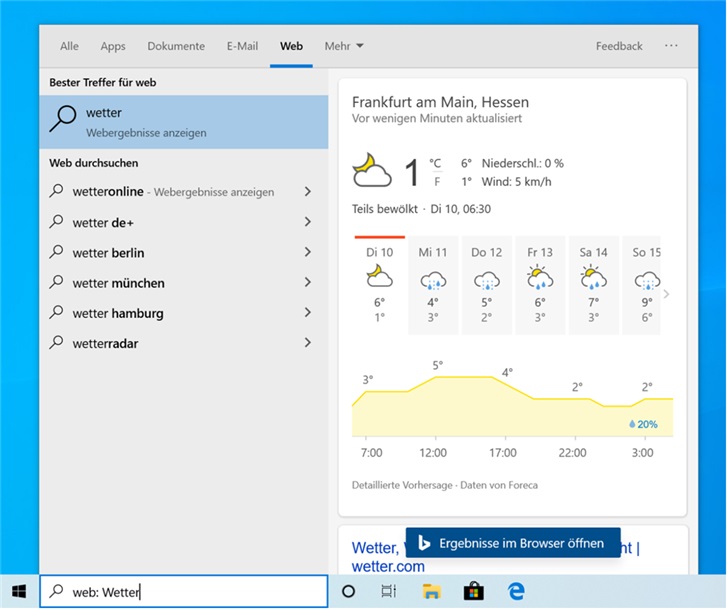
Task: Open more options ellipsis menu
Action: coord(671,46)
